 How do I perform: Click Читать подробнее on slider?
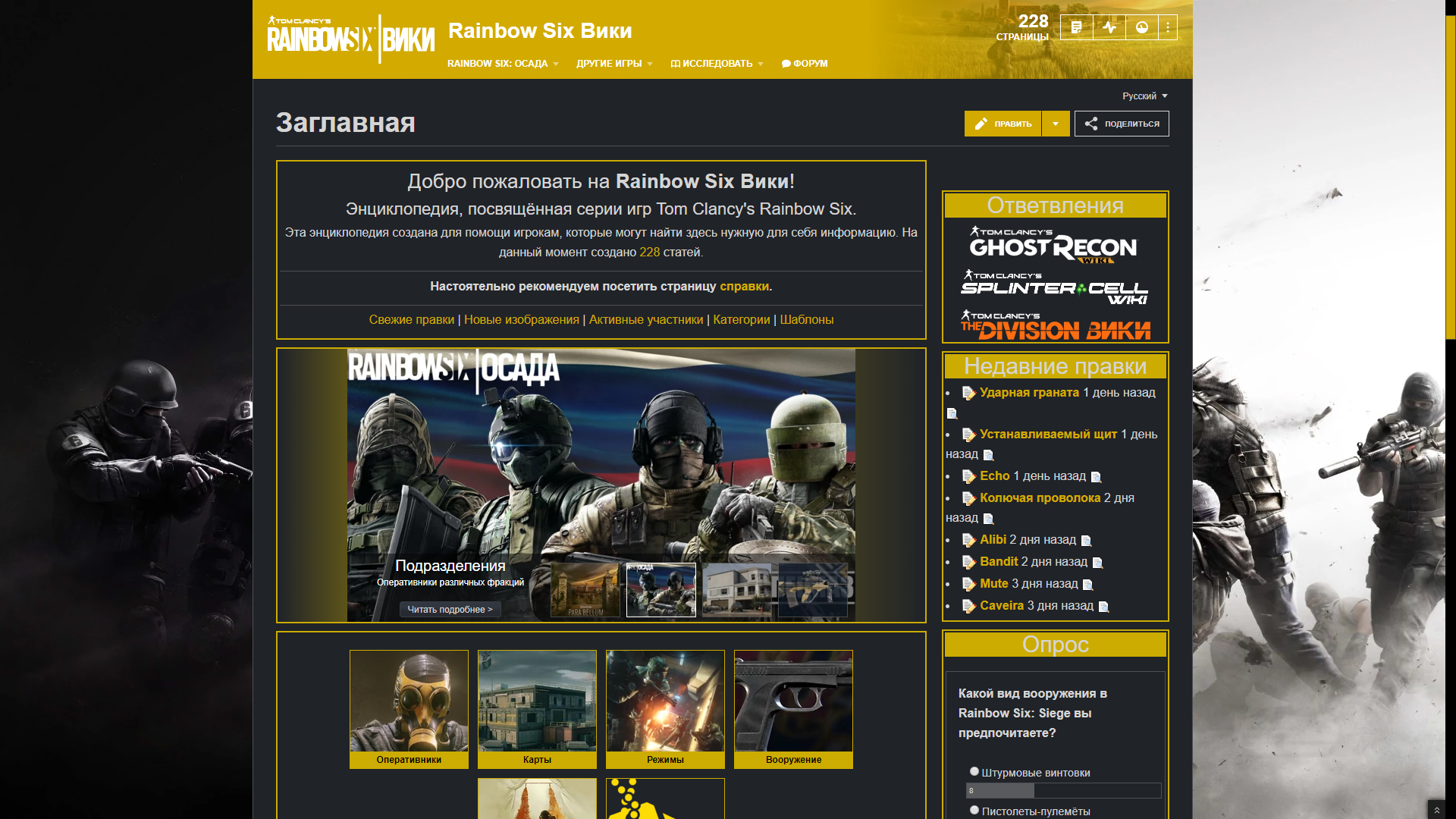[x=450, y=610]
